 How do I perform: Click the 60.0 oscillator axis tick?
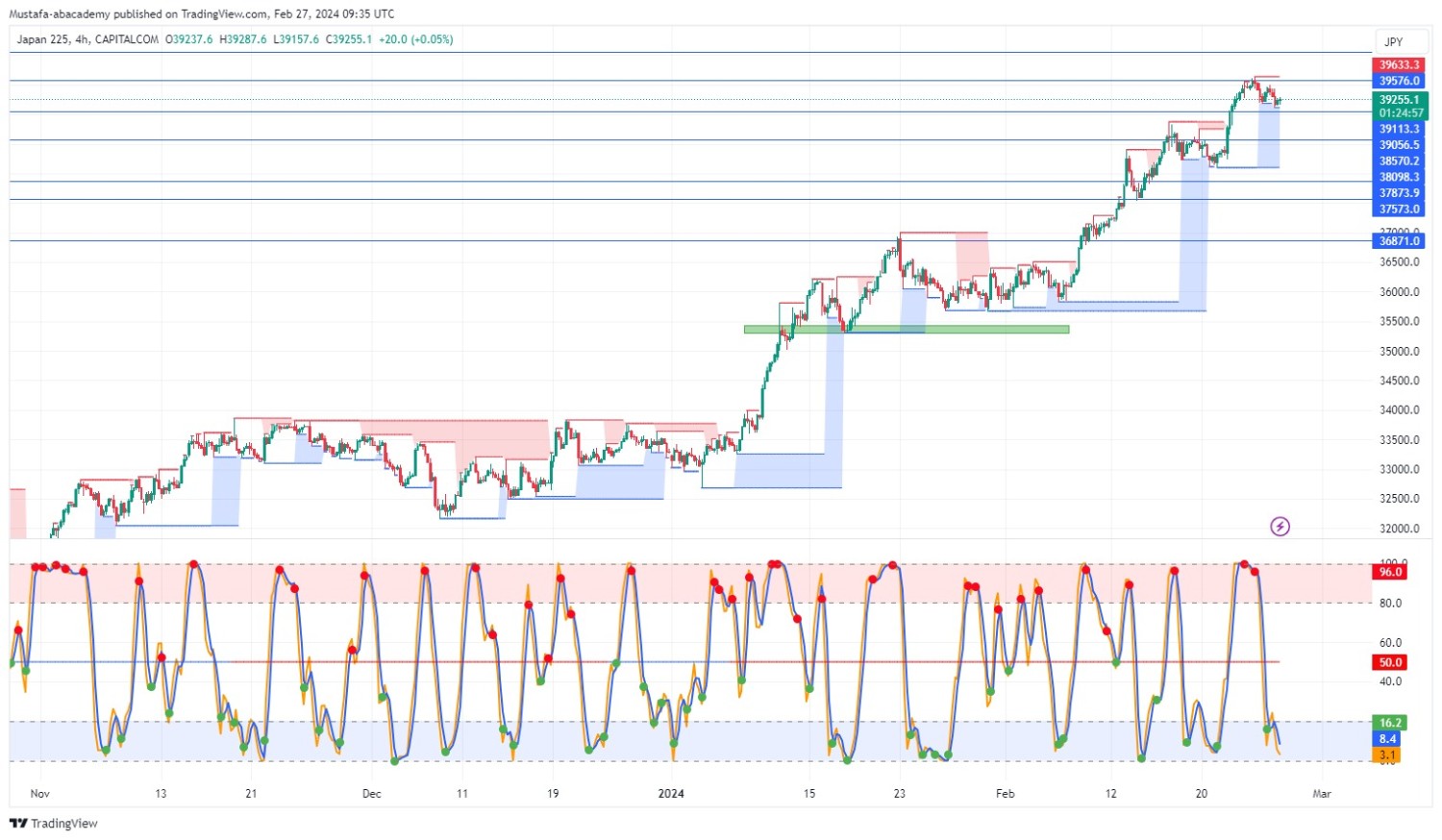[1390, 643]
